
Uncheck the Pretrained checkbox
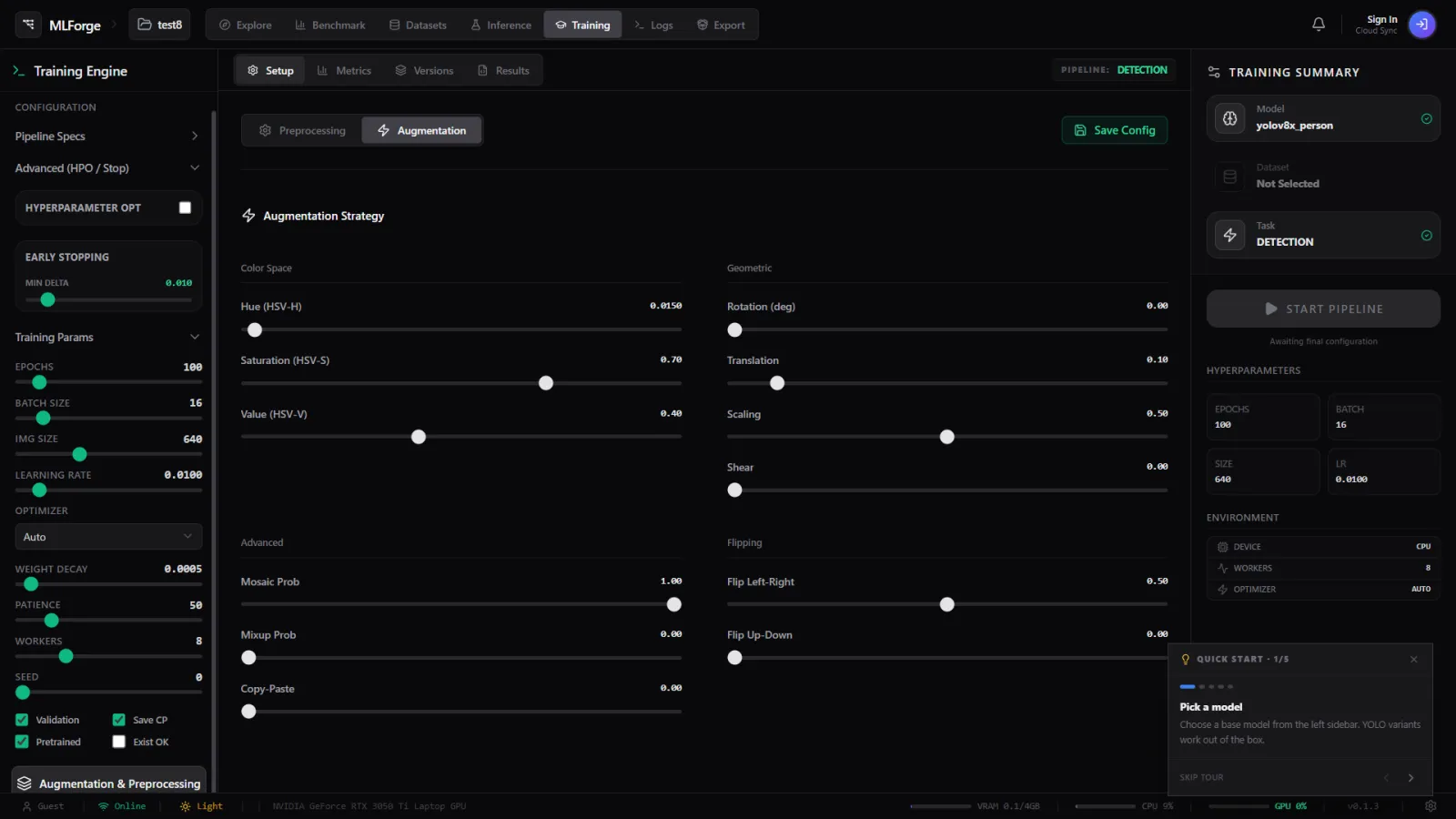click(x=22, y=742)
